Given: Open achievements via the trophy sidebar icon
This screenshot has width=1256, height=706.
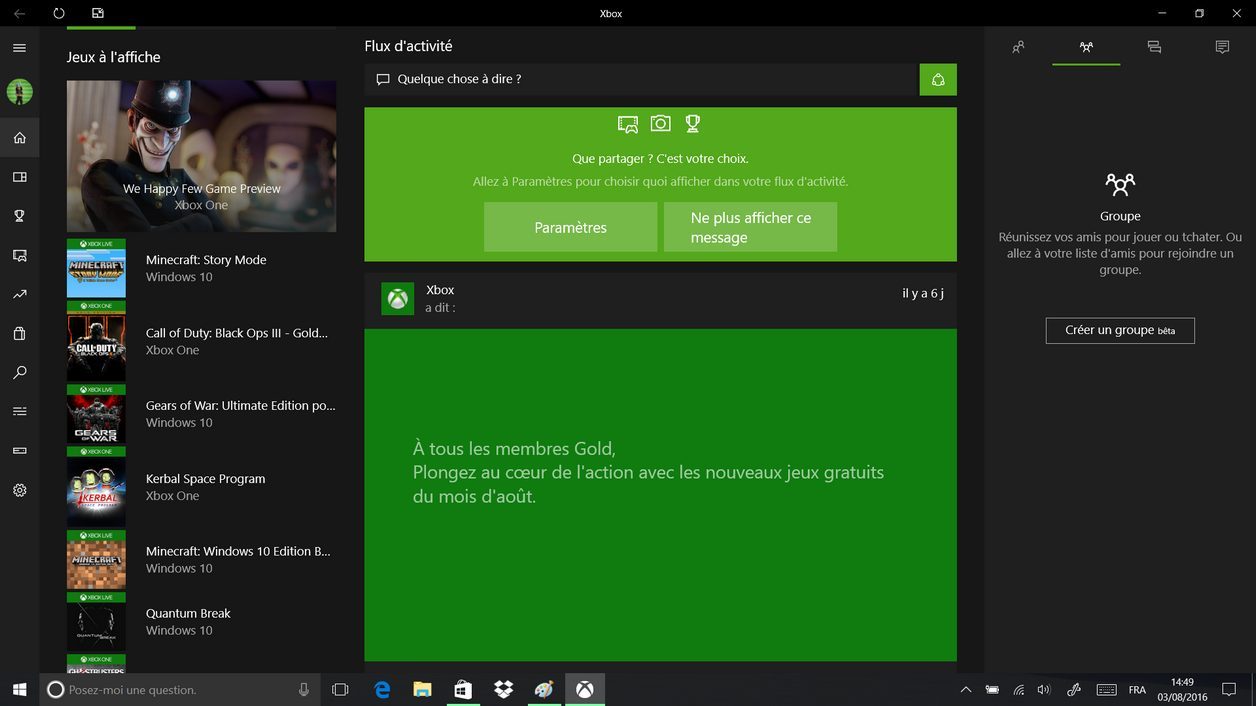Looking at the screenshot, I should (x=19, y=216).
